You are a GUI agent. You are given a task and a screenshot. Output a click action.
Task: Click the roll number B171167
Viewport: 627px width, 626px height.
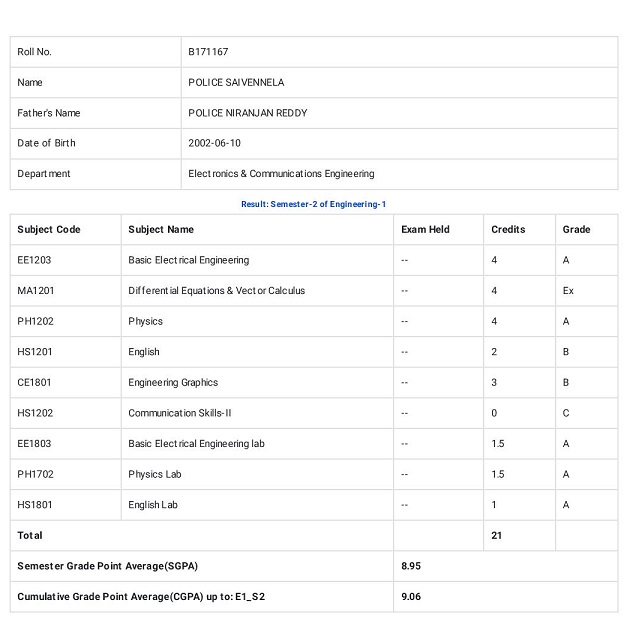(x=208, y=52)
